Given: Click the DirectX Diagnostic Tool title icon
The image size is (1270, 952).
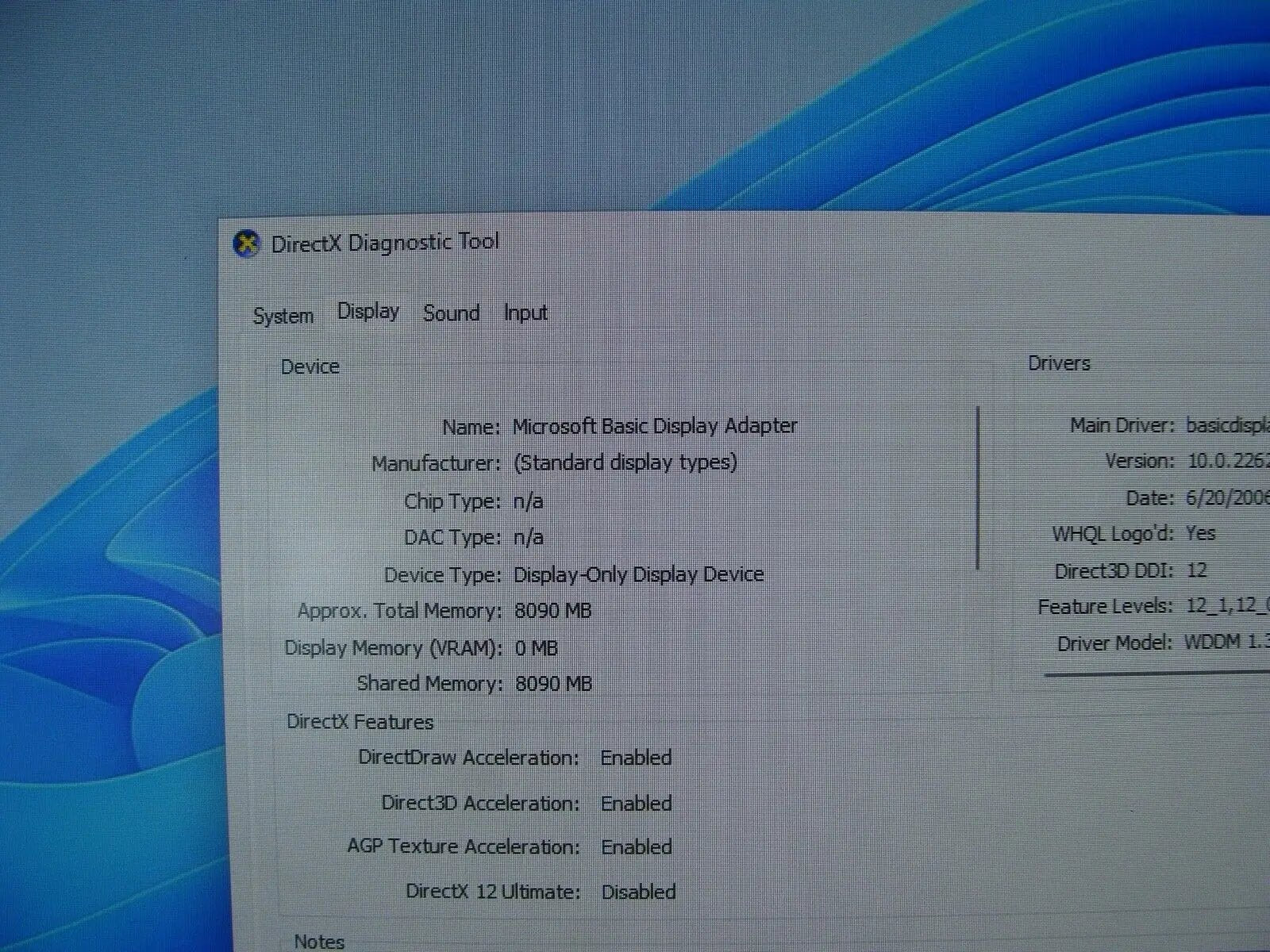Looking at the screenshot, I should click(x=247, y=244).
